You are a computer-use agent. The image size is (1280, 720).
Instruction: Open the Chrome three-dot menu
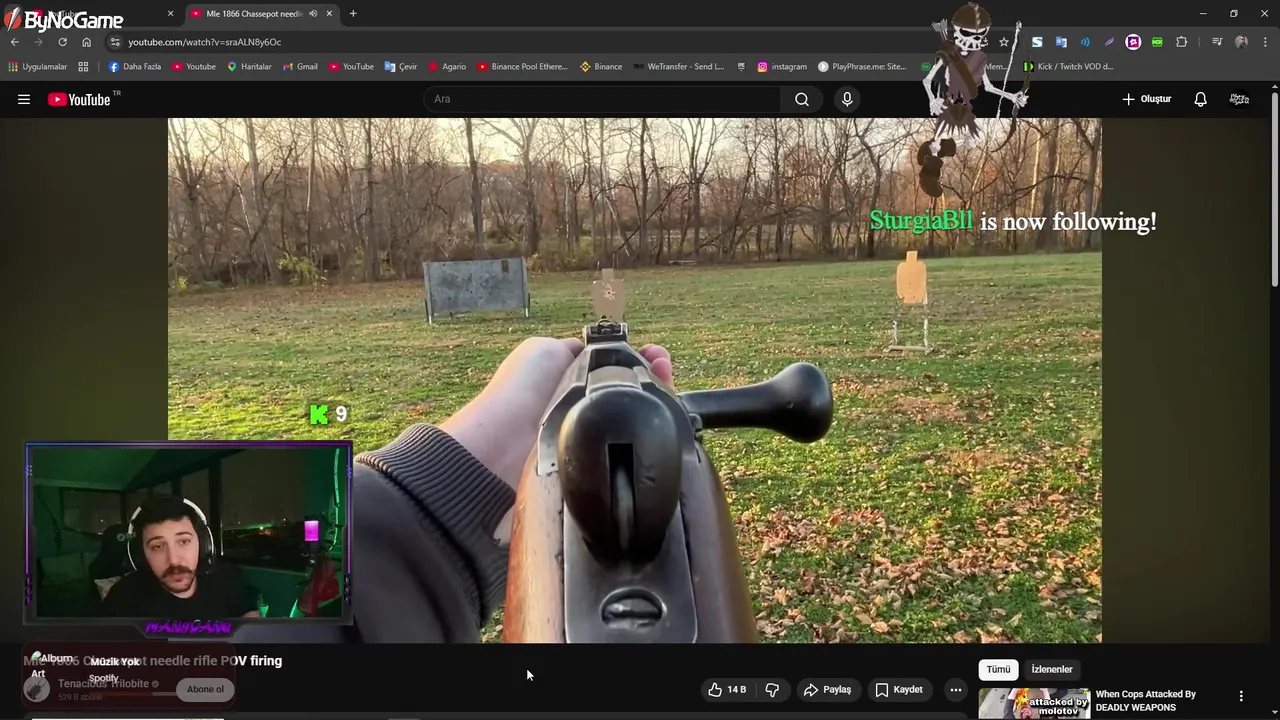(x=1264, y=42)
